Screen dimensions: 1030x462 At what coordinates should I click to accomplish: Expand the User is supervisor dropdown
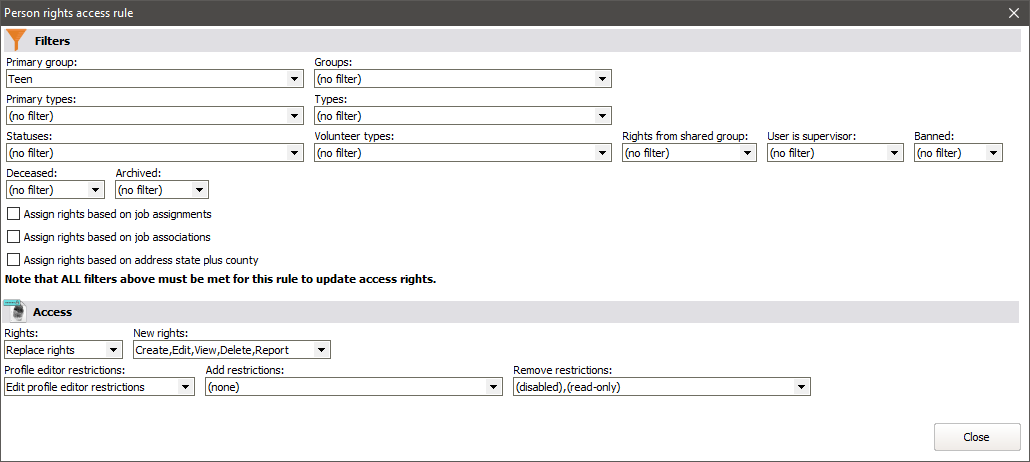(895, 153)
